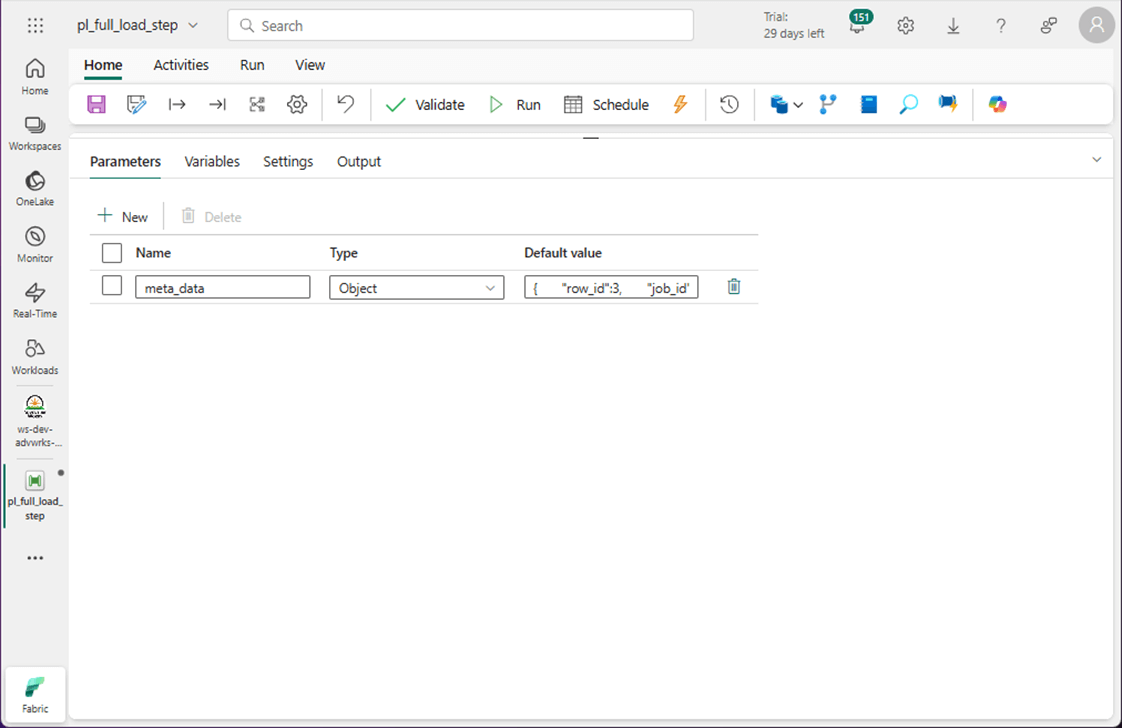Collapse the properties pane chevron
Viewport: 1122px width, 728px height.
[x=1096, y=160]
